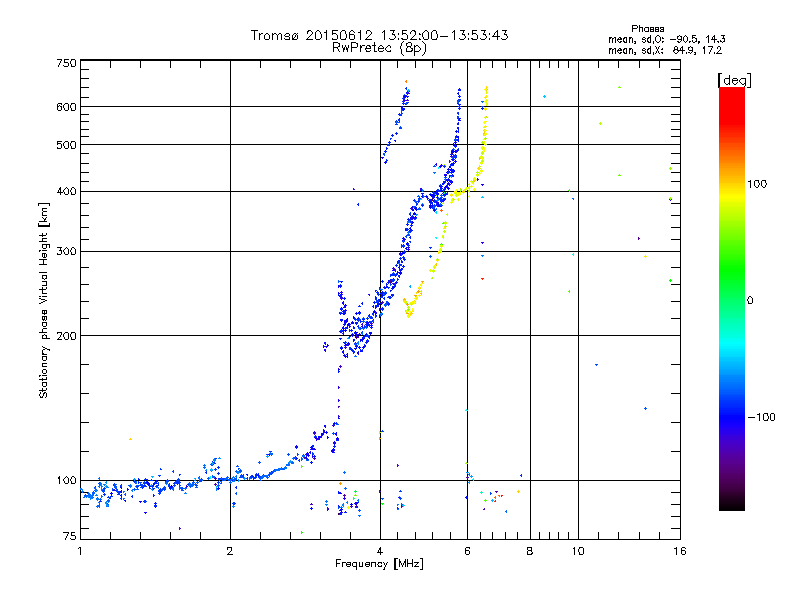800x600 pixels.
Task: Click the colorbar tick label '-100'
Action: click(762, 417)
